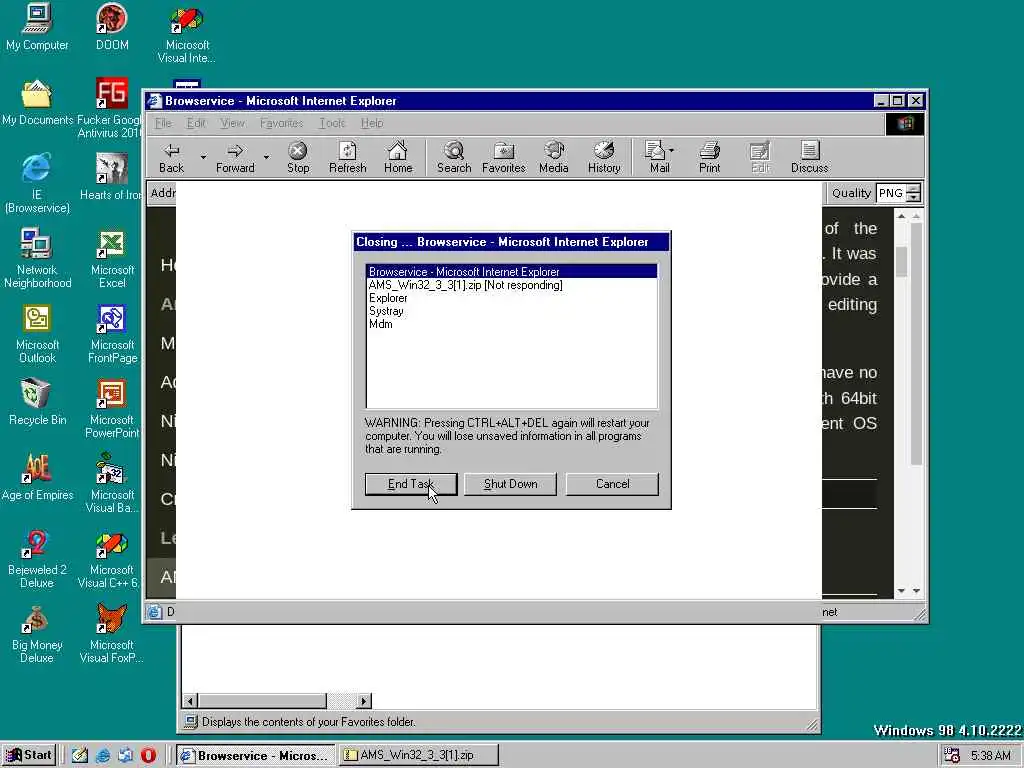Launch DOOM from the desktop
The width and height of the screenshot is (1024, 768).
(112, 27)
